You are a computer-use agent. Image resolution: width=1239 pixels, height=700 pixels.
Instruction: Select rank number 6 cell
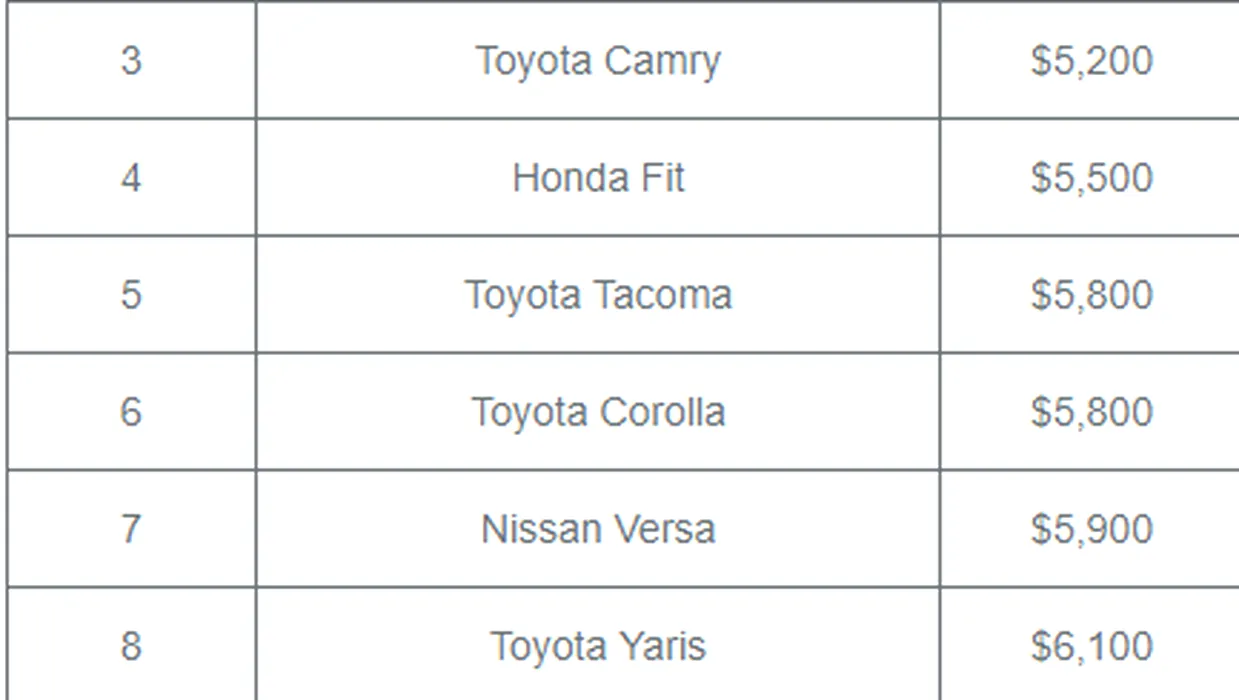click(x=131, y=411)
